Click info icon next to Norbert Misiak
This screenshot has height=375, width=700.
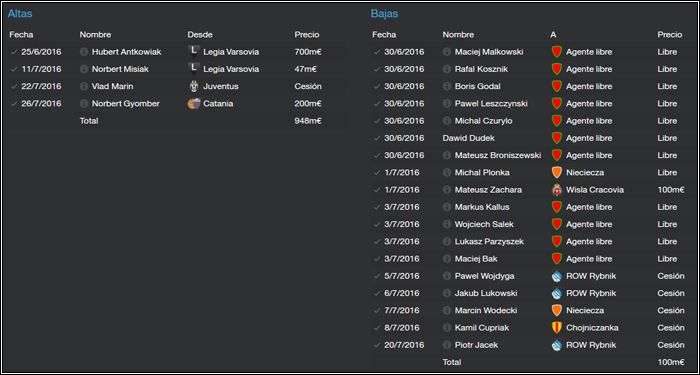[x=83, y=69]
